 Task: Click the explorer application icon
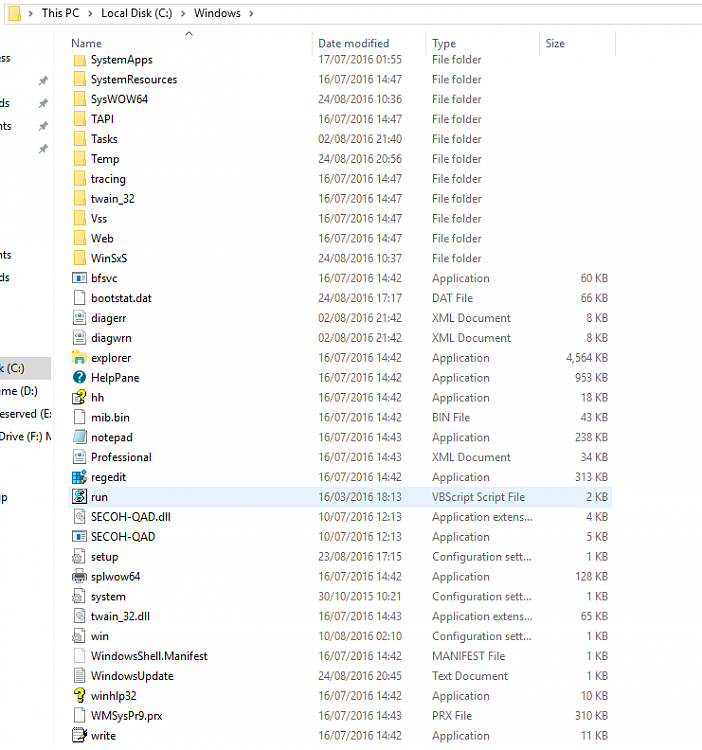click(x=79, y=357)
